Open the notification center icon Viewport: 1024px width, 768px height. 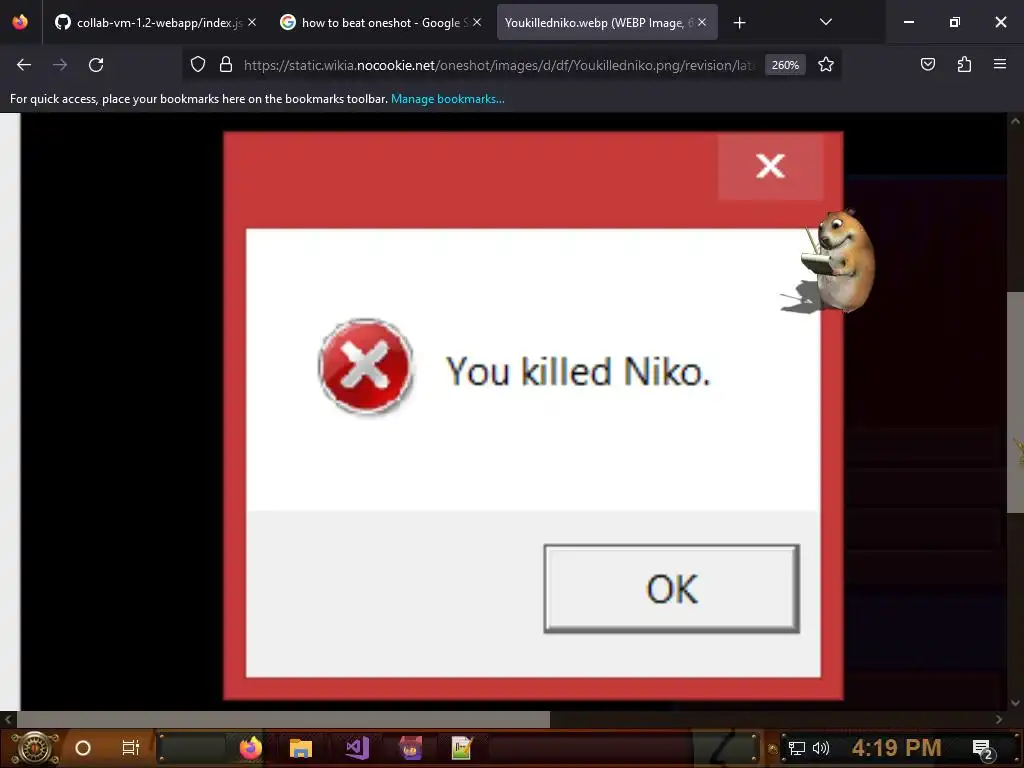(983, 750)
